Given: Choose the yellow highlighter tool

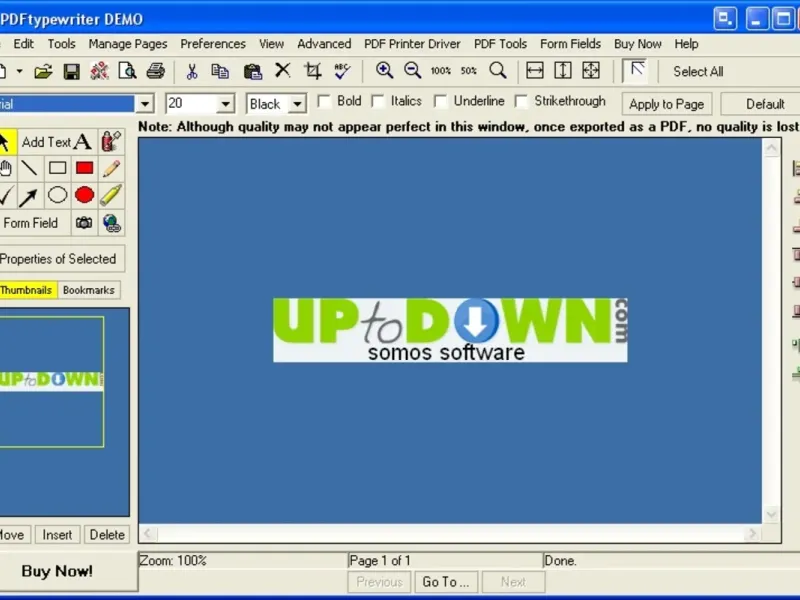Looking at the screenshot, I should coord(111,195).
